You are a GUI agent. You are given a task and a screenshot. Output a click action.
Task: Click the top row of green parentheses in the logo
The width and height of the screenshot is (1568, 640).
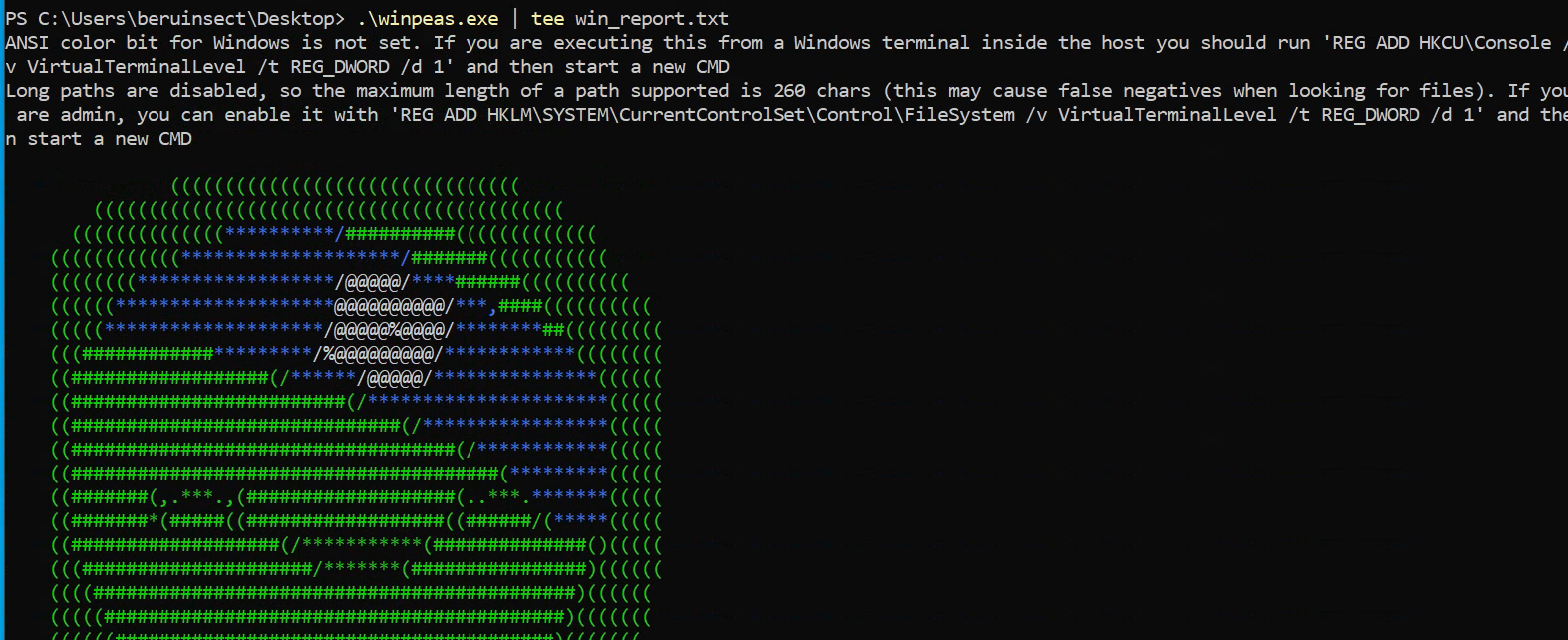point(345,185)
